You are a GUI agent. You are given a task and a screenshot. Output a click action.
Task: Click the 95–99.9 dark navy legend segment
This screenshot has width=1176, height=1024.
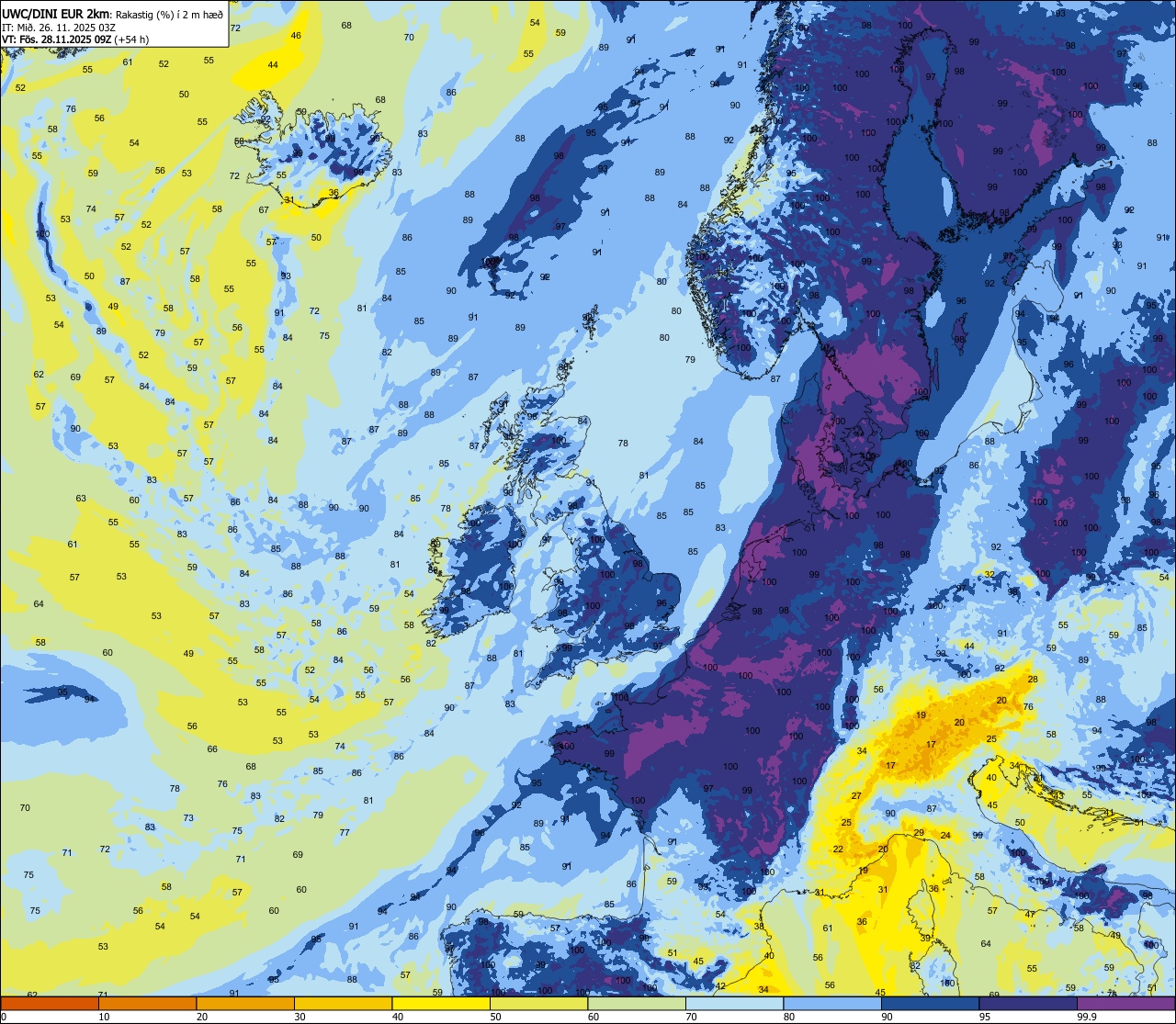[1028, 1004]
